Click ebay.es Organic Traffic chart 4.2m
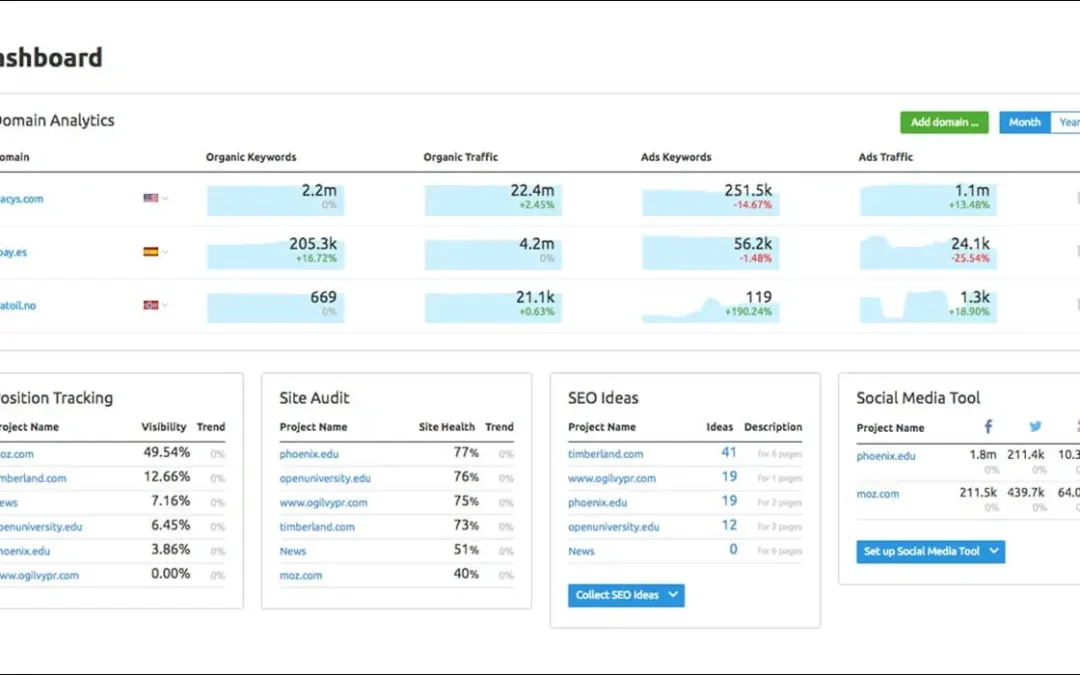This screenshot has width=1080, height=675. pyautogui.click(x=493, y=252)
